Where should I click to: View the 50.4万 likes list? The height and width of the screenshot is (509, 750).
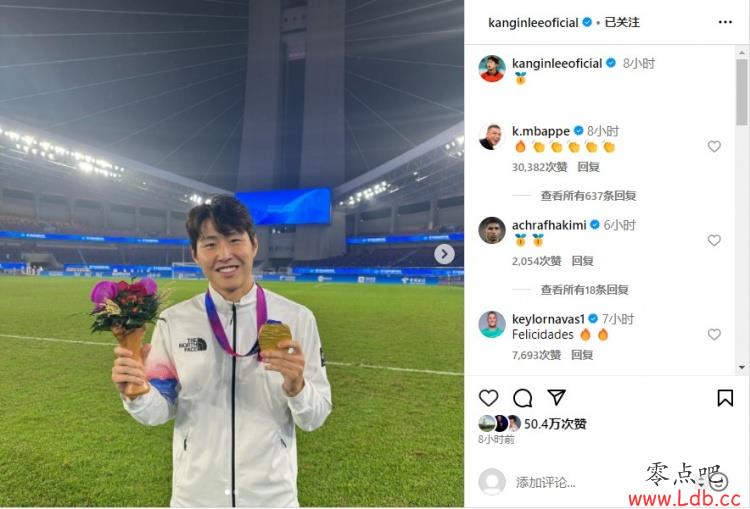tap(555, 424)
